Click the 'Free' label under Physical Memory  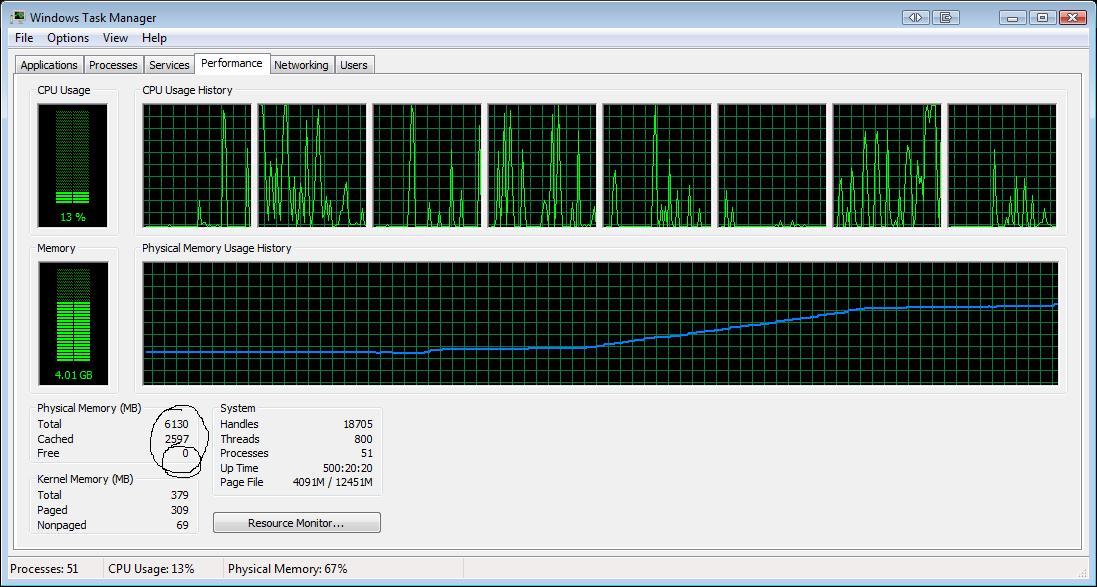pyautogui.click(x=48, y=453)
